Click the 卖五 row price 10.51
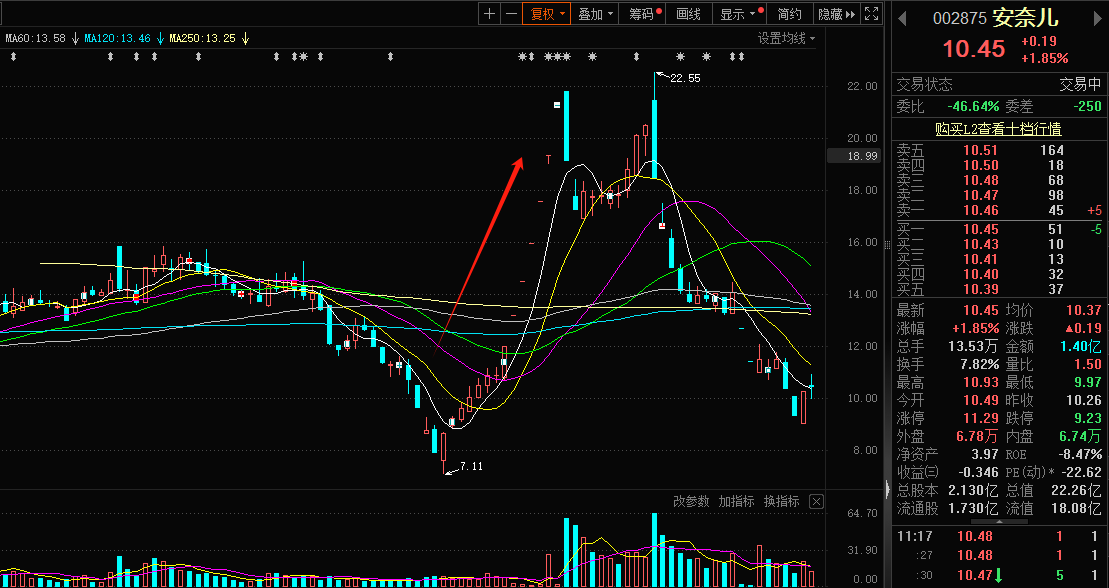The height and width of the screenshot is (588, 1109). pos(981,150)
